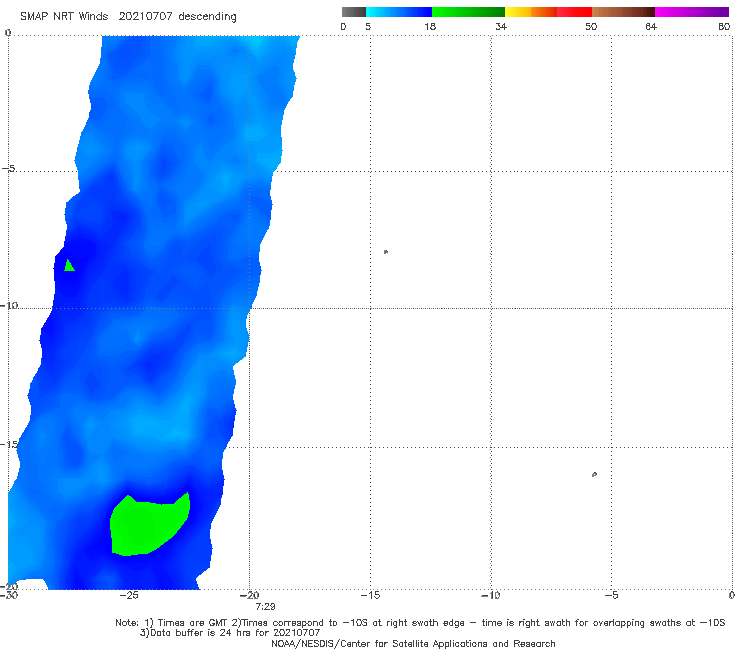Click the latitude axis label '-15'

click(x=9, y=444)
